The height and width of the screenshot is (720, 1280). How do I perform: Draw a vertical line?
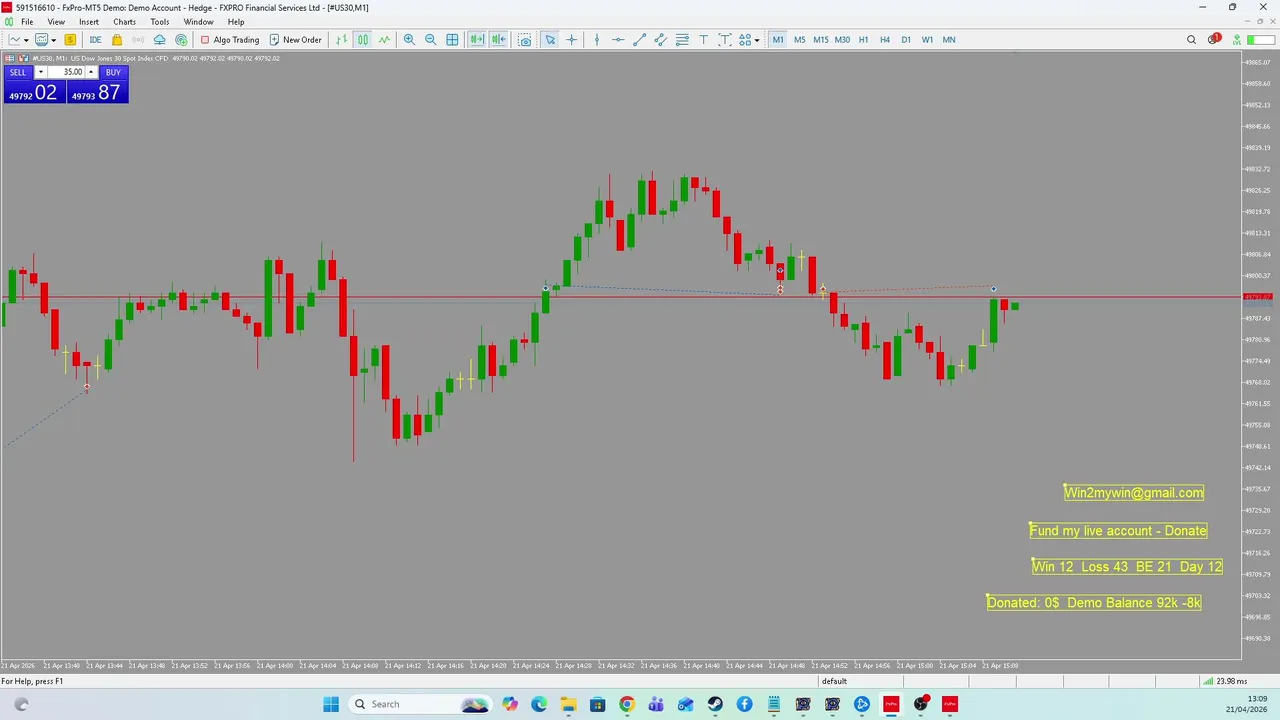pyautogui.click(x=597, y=40)
